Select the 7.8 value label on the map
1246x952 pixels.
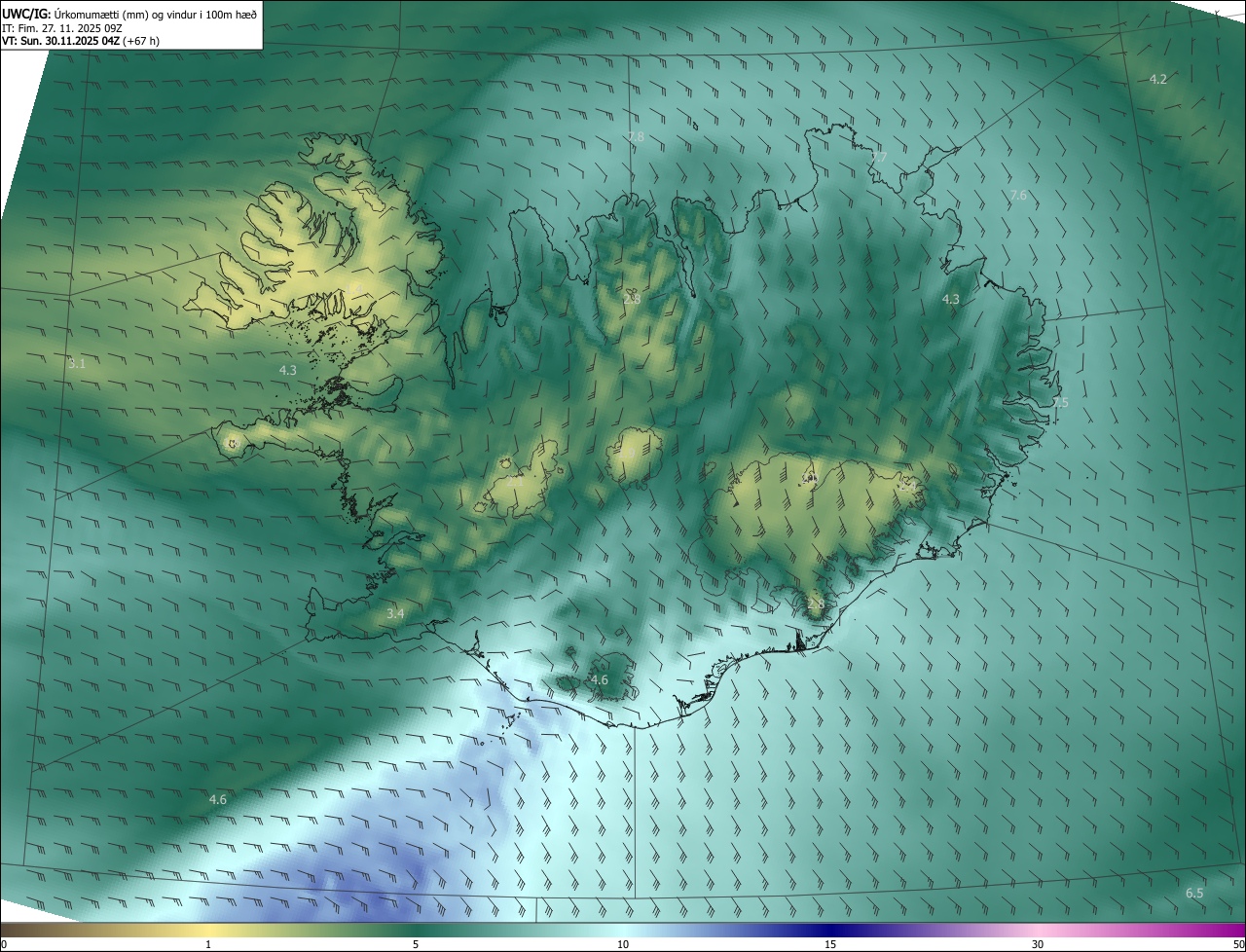(636, 137)
